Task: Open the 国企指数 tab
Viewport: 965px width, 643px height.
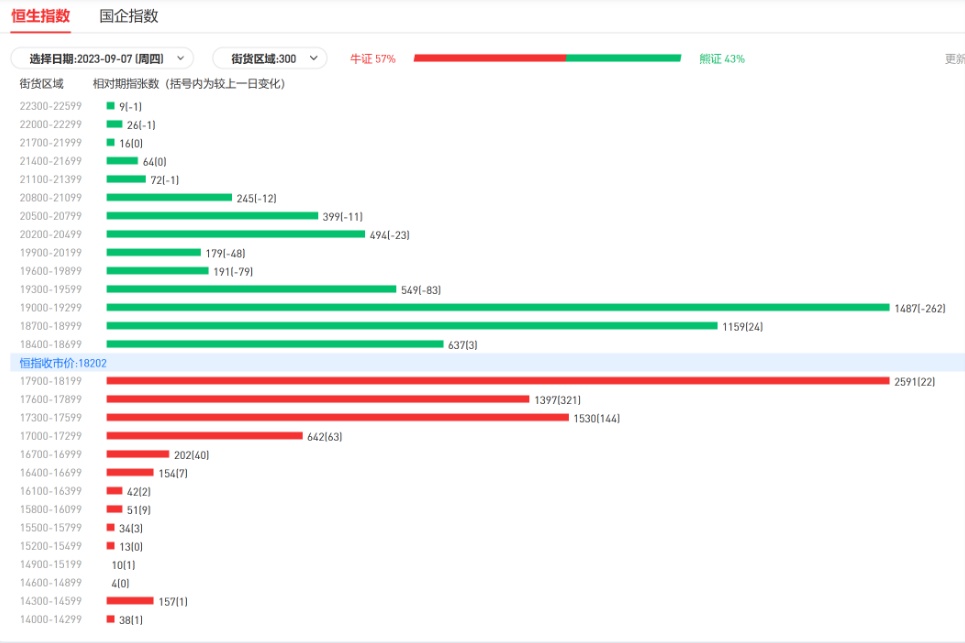Action: click(x=129, y=16)
